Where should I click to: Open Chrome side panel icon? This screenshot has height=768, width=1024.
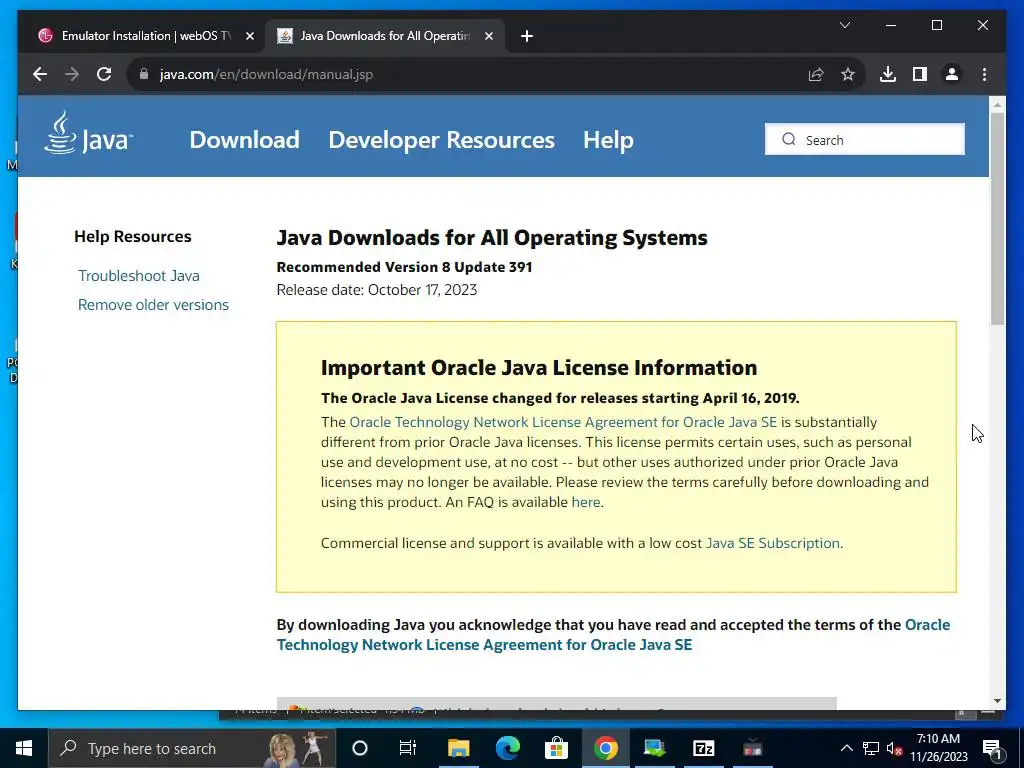920,74
